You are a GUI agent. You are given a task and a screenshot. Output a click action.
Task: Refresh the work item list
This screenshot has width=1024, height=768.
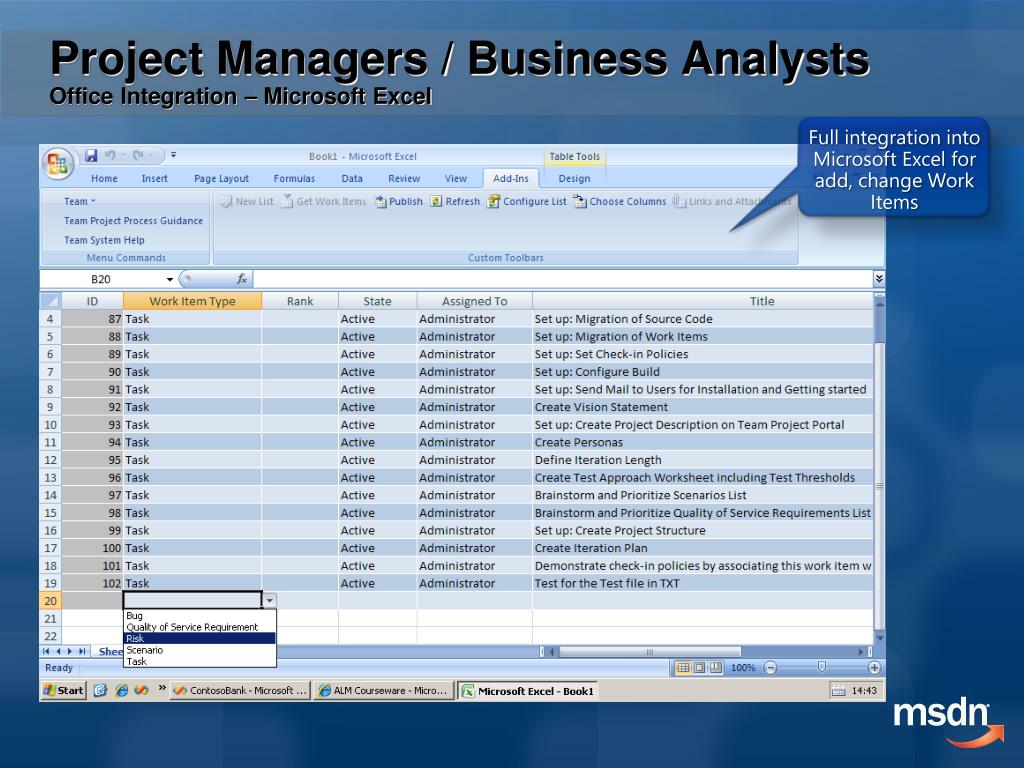pos(455,201)
